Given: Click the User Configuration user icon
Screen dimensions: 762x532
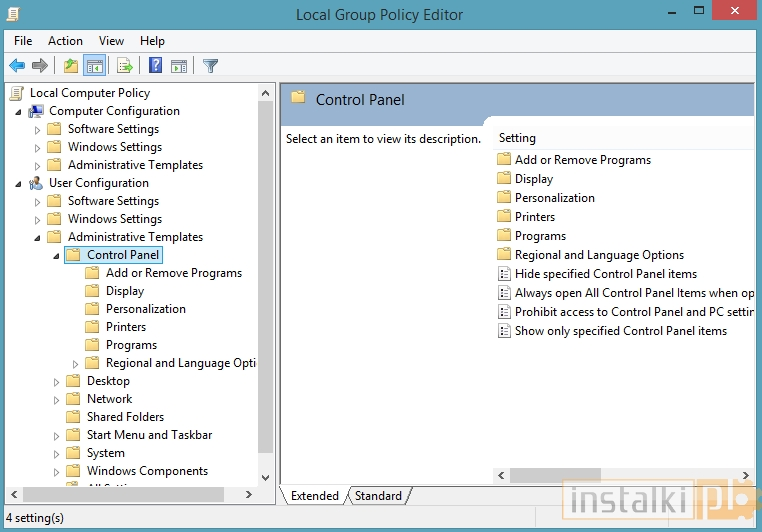Looking at the screenshot, I should [36, 183].
